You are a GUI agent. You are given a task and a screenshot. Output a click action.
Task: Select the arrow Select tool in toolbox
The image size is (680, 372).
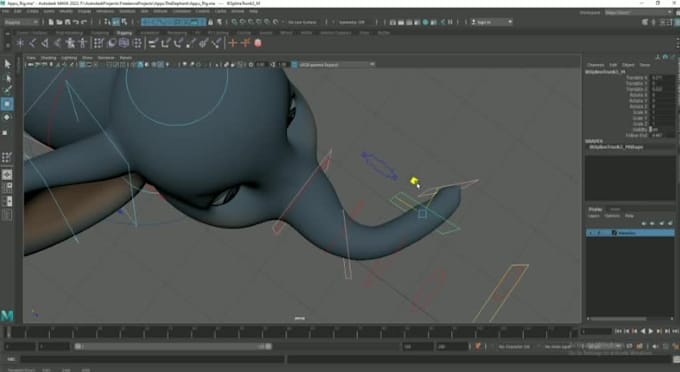click(x=7, y=64)
